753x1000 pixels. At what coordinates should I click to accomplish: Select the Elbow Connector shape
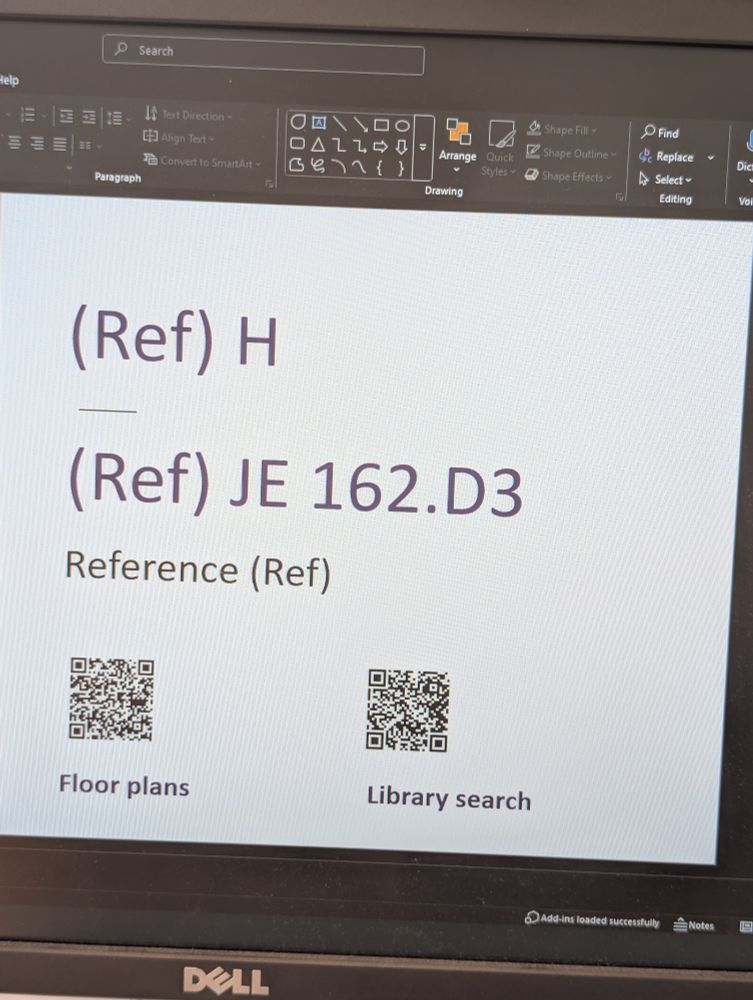[x=339, y=146]
